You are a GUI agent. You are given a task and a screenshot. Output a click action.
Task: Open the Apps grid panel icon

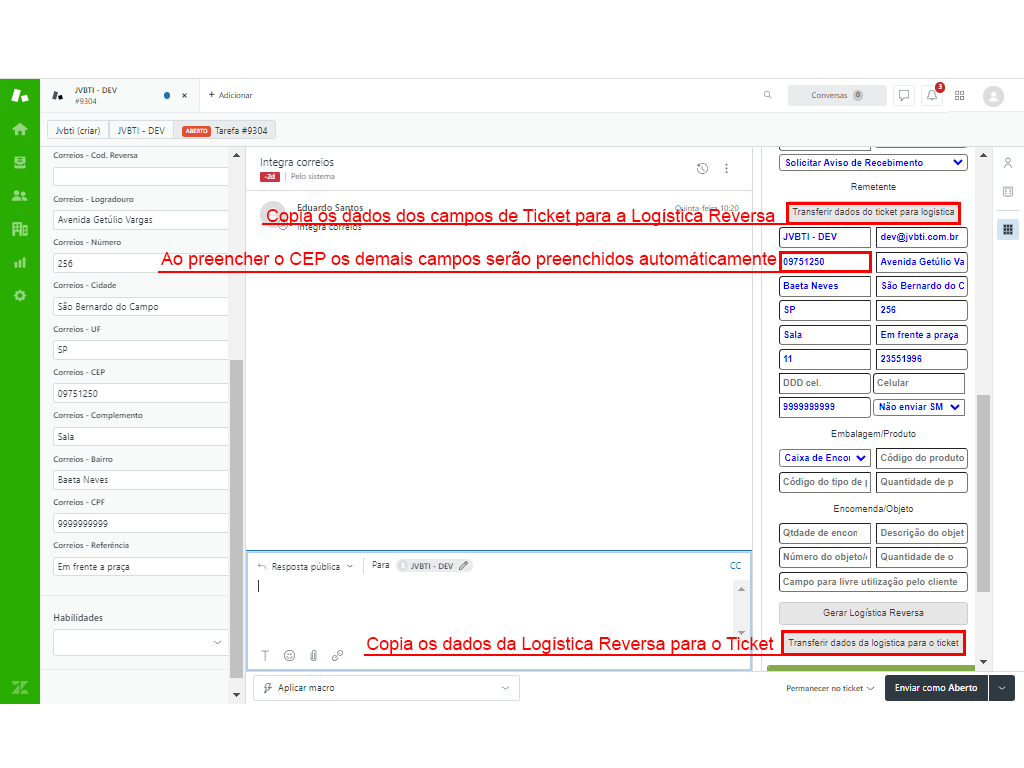pyautogui.click(x=1008, y=229)
